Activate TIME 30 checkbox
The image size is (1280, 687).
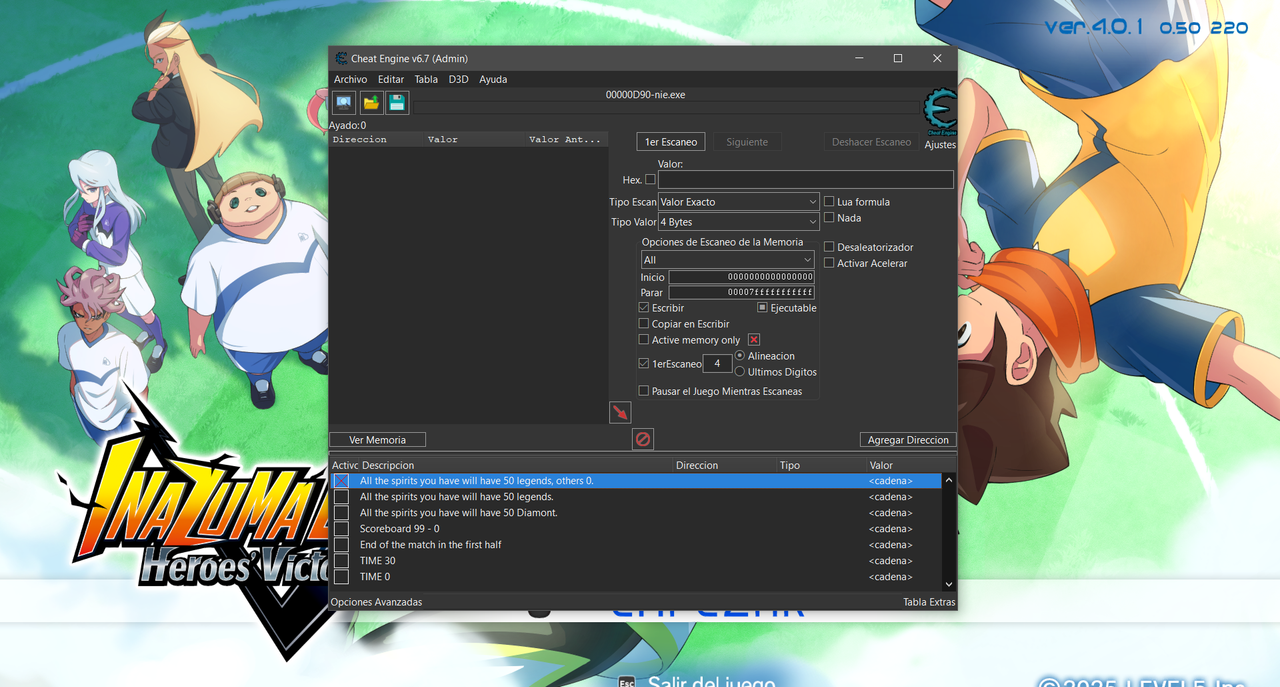(x=342, y=561)
